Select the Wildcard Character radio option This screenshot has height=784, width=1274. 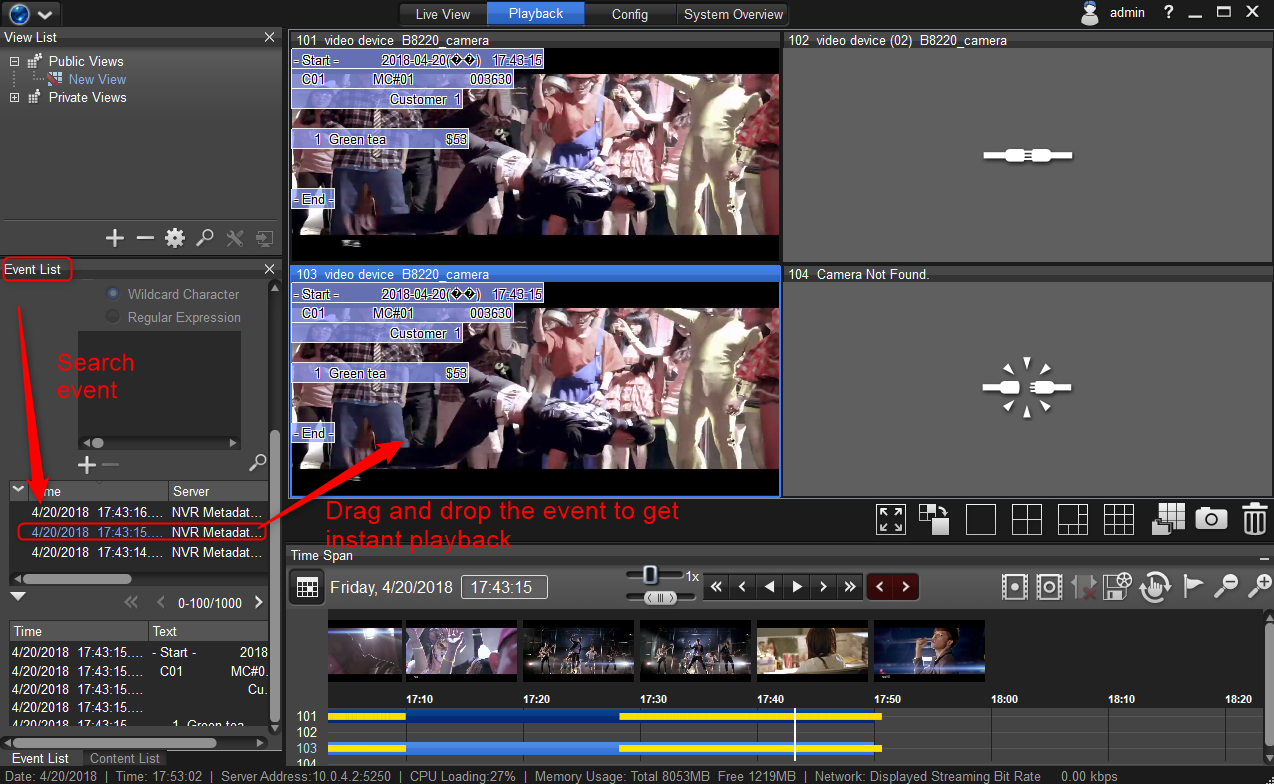(113, 294)
